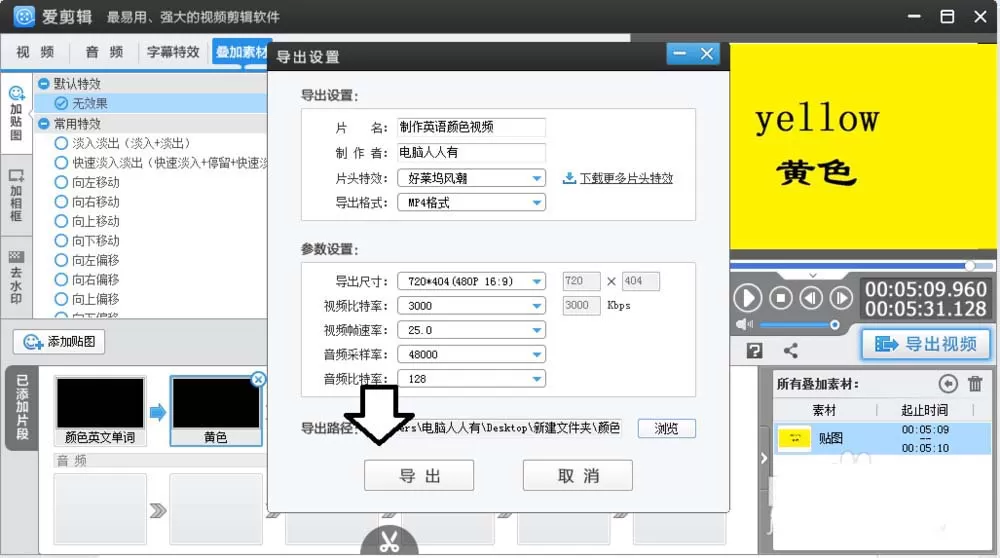Screen dimensions: 1000x558
Task: Step back one frame in preview
Action: coord(811,298)
